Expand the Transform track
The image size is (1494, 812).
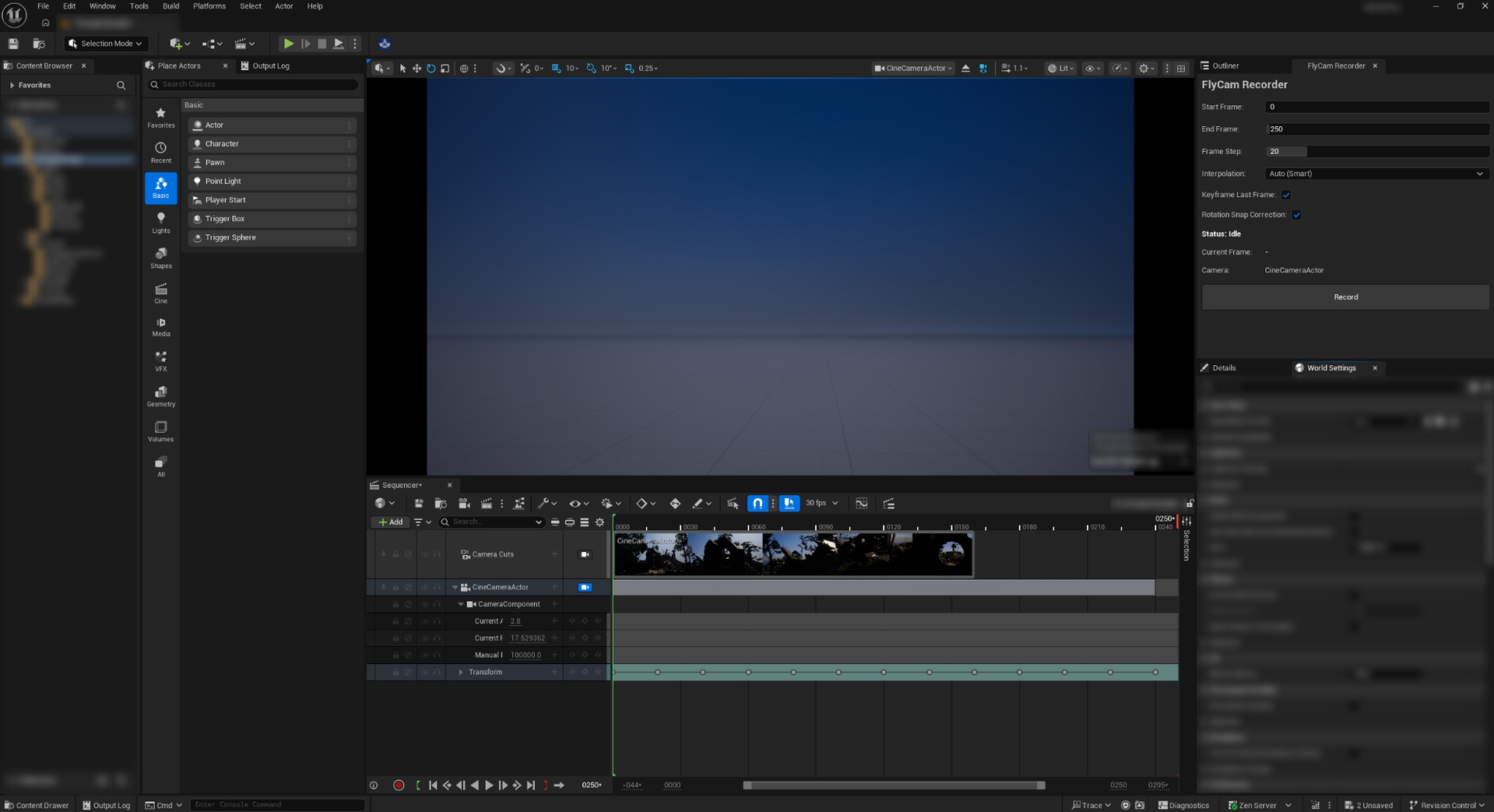(x=461, y=672)
